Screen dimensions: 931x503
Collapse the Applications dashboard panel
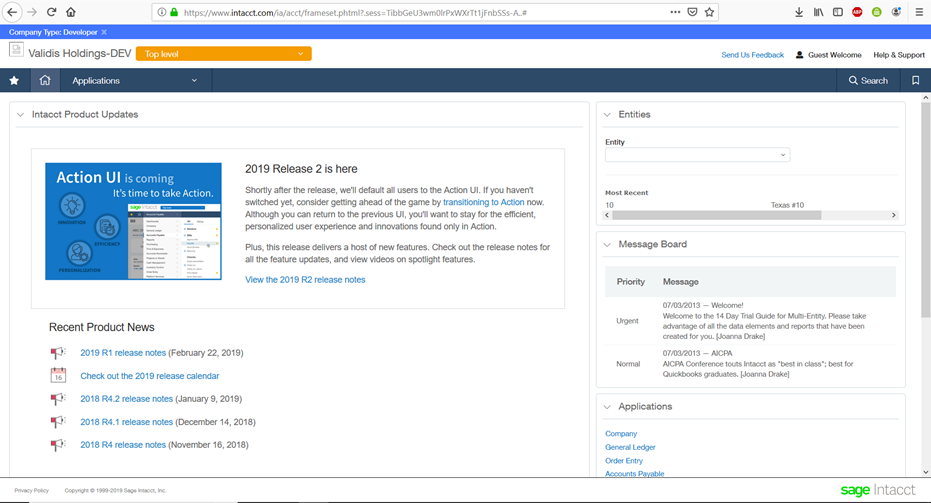pyautogui.click(x=607, y=407)
